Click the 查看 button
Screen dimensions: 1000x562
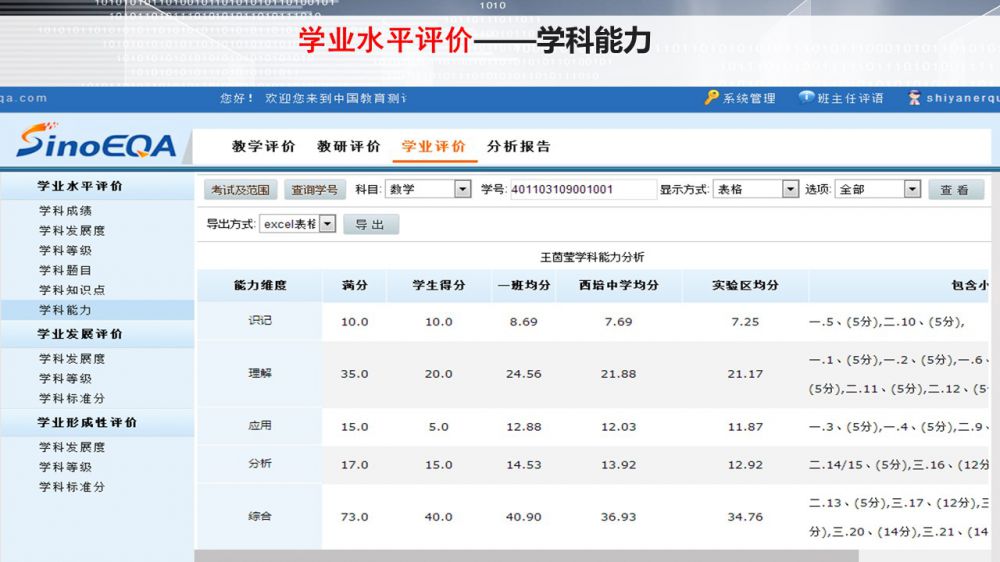955,190
